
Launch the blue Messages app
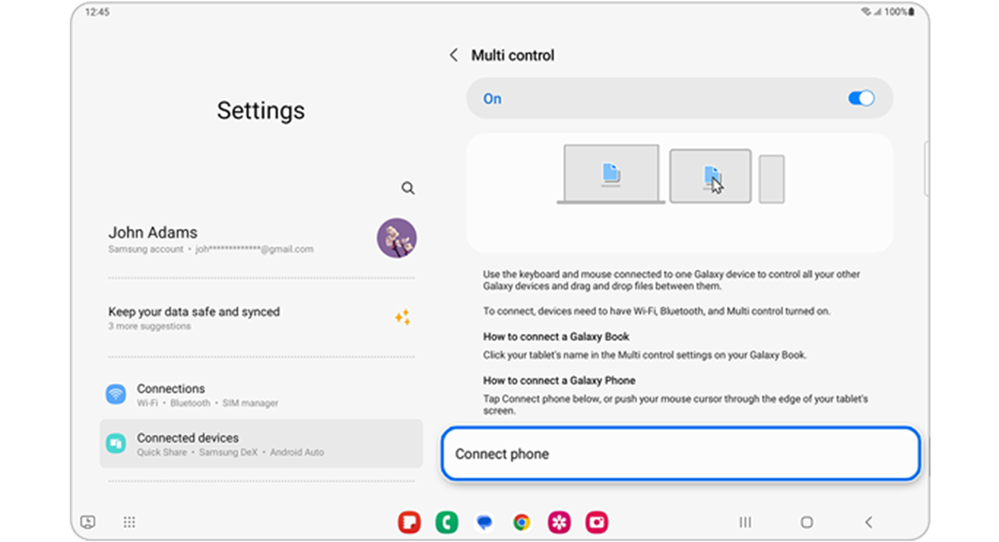pyautogui.click(x=484, y=522)
